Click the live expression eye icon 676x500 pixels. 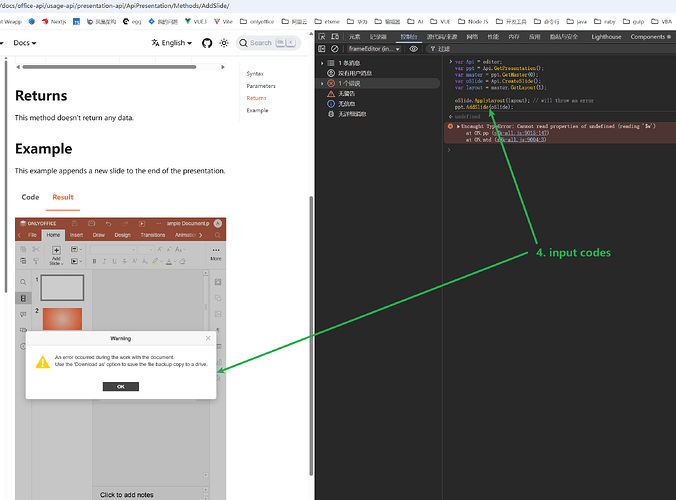coord(413,49)
